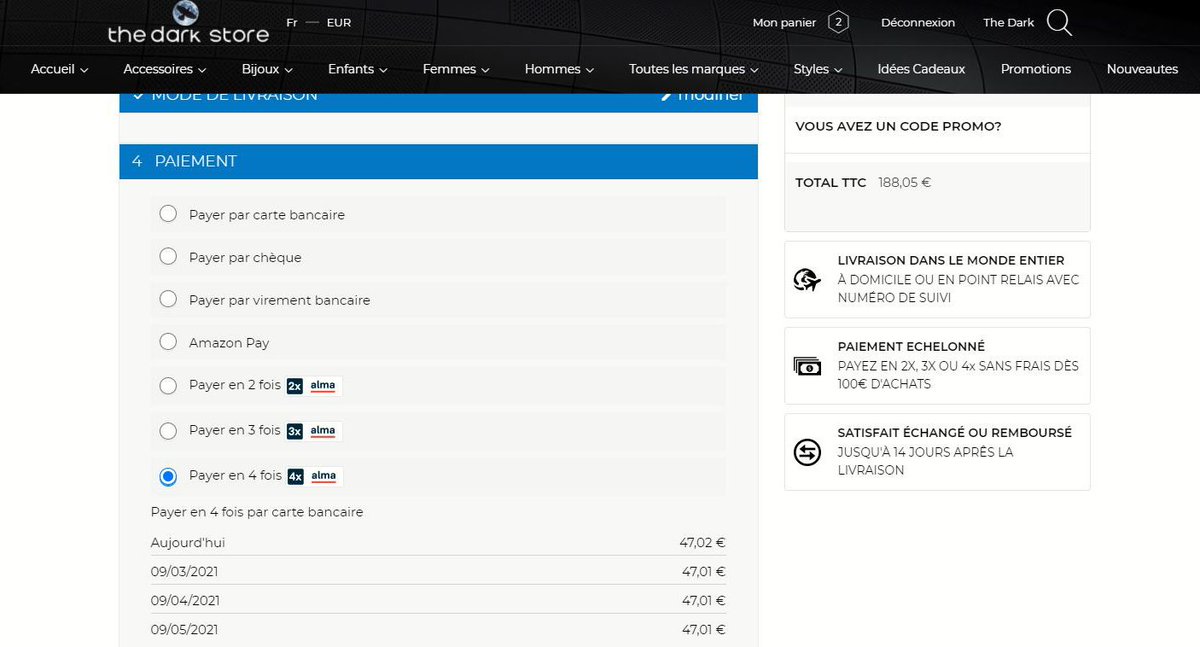
Task: Expand the Enfants menu
Action: pos(358,69)
